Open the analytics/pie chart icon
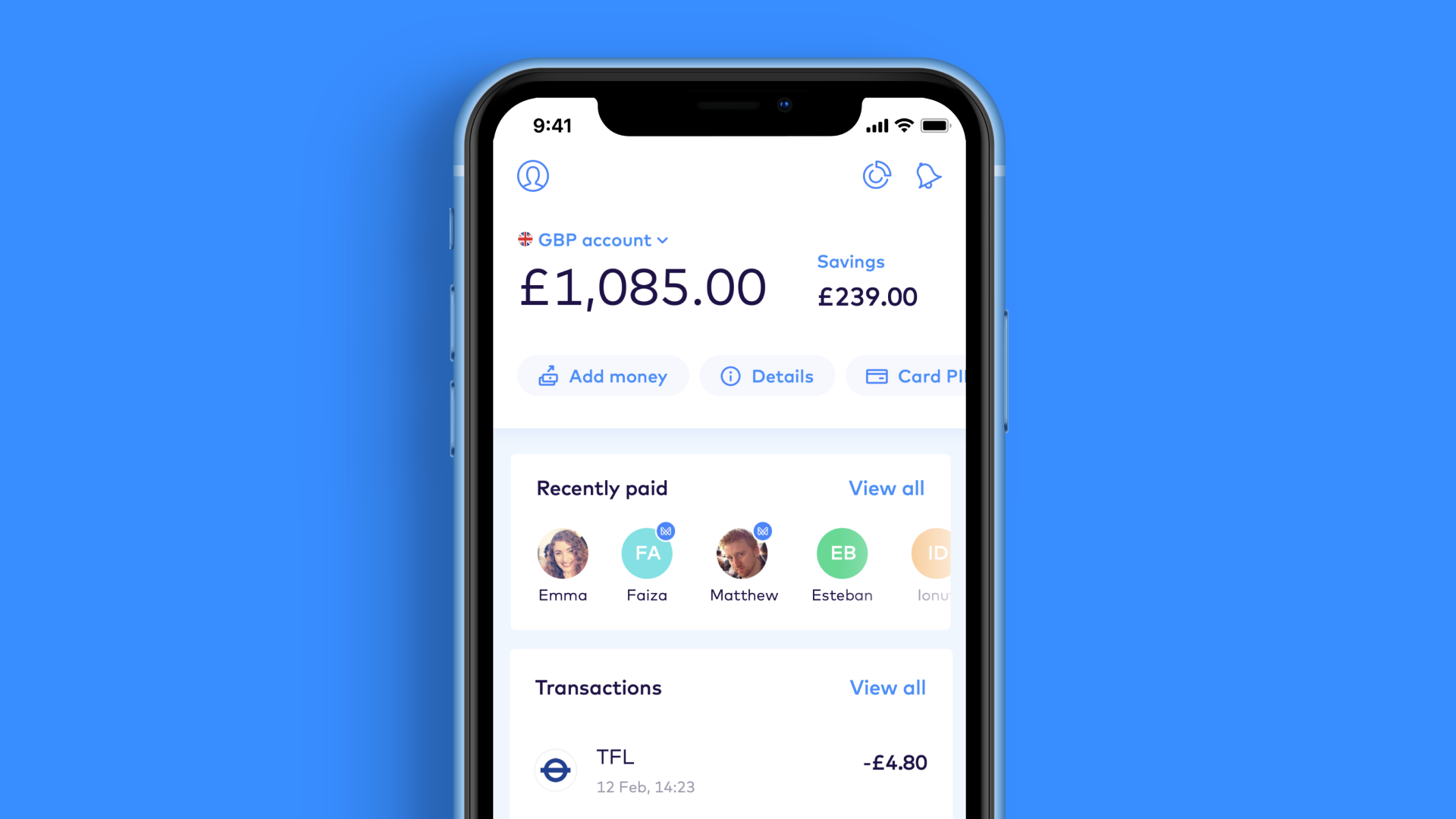Viewport: 1456px width, 819px height. [877, 175]
